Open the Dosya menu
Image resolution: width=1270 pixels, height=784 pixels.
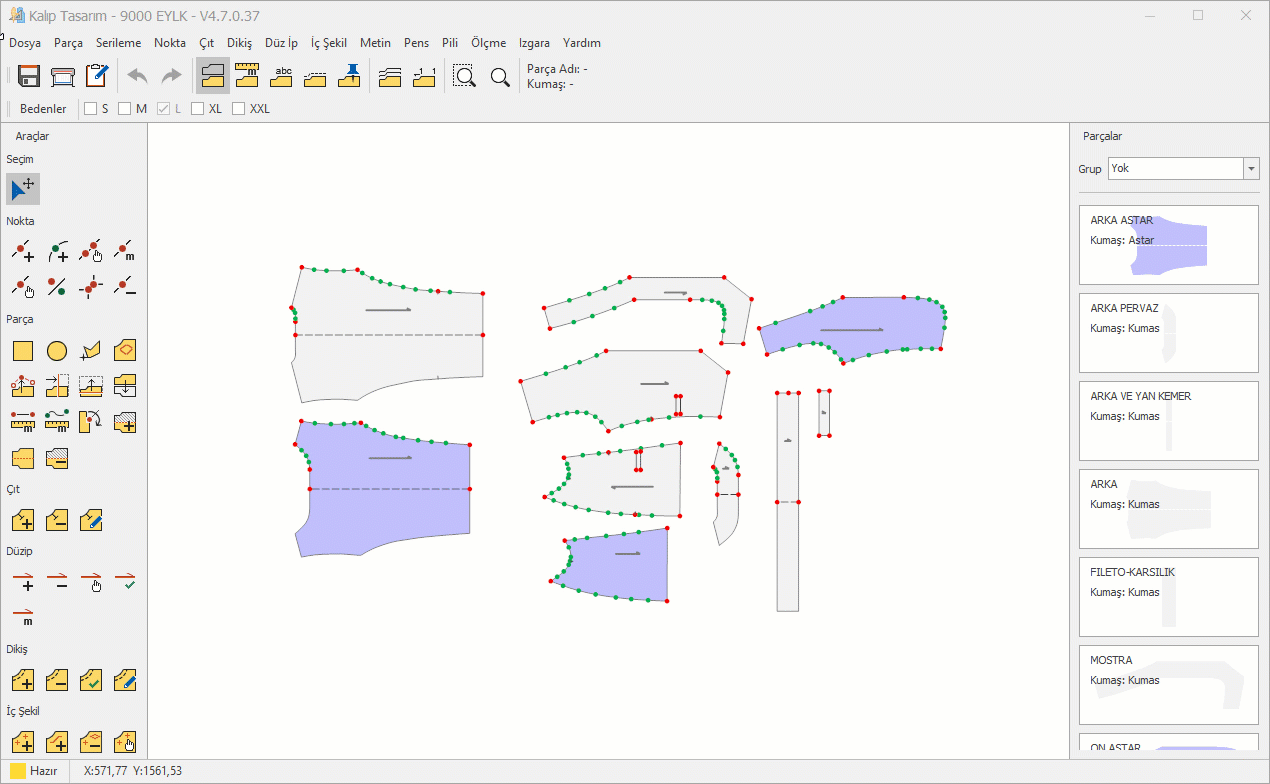[x=25, y=43]
